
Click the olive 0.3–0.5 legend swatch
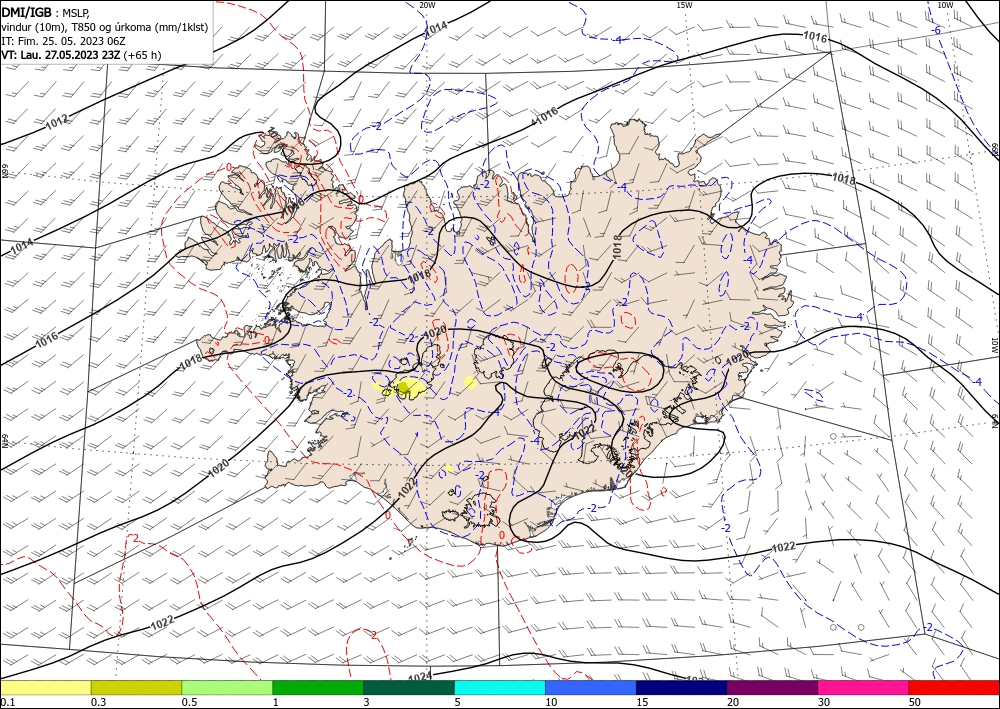[136, 687]
